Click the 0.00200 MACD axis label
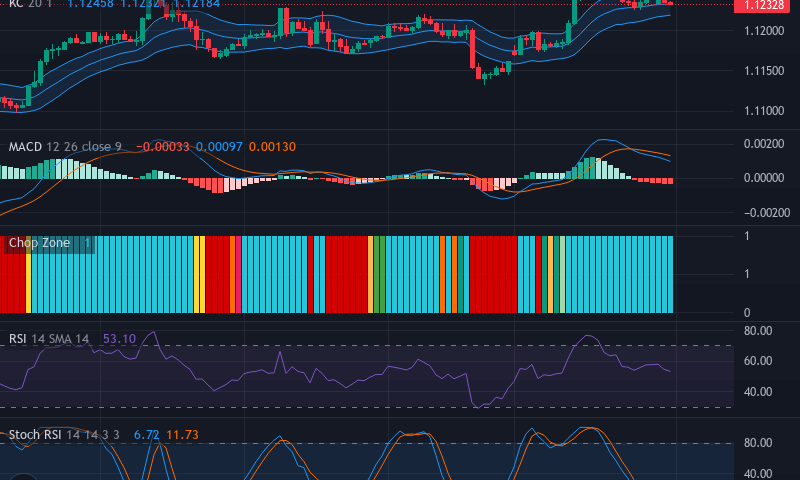The height and width of the screenshot is (480, 800). (764, 144)
